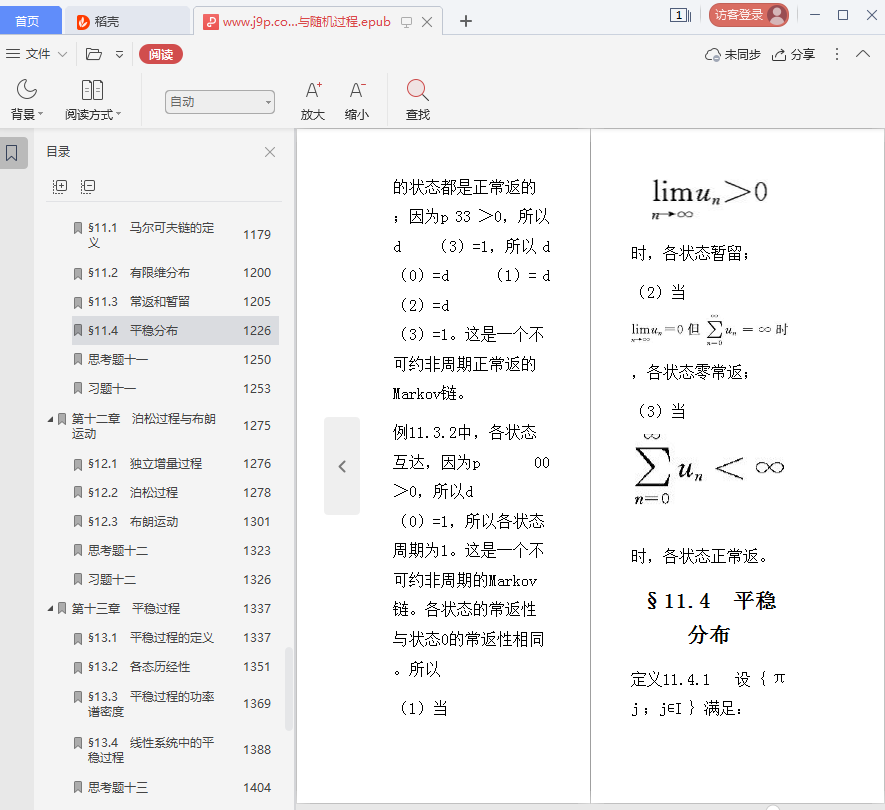Open the 自动 zoom dropdown
The width and height of the screenshot is (885, 810).
click(x=220, y=101)
